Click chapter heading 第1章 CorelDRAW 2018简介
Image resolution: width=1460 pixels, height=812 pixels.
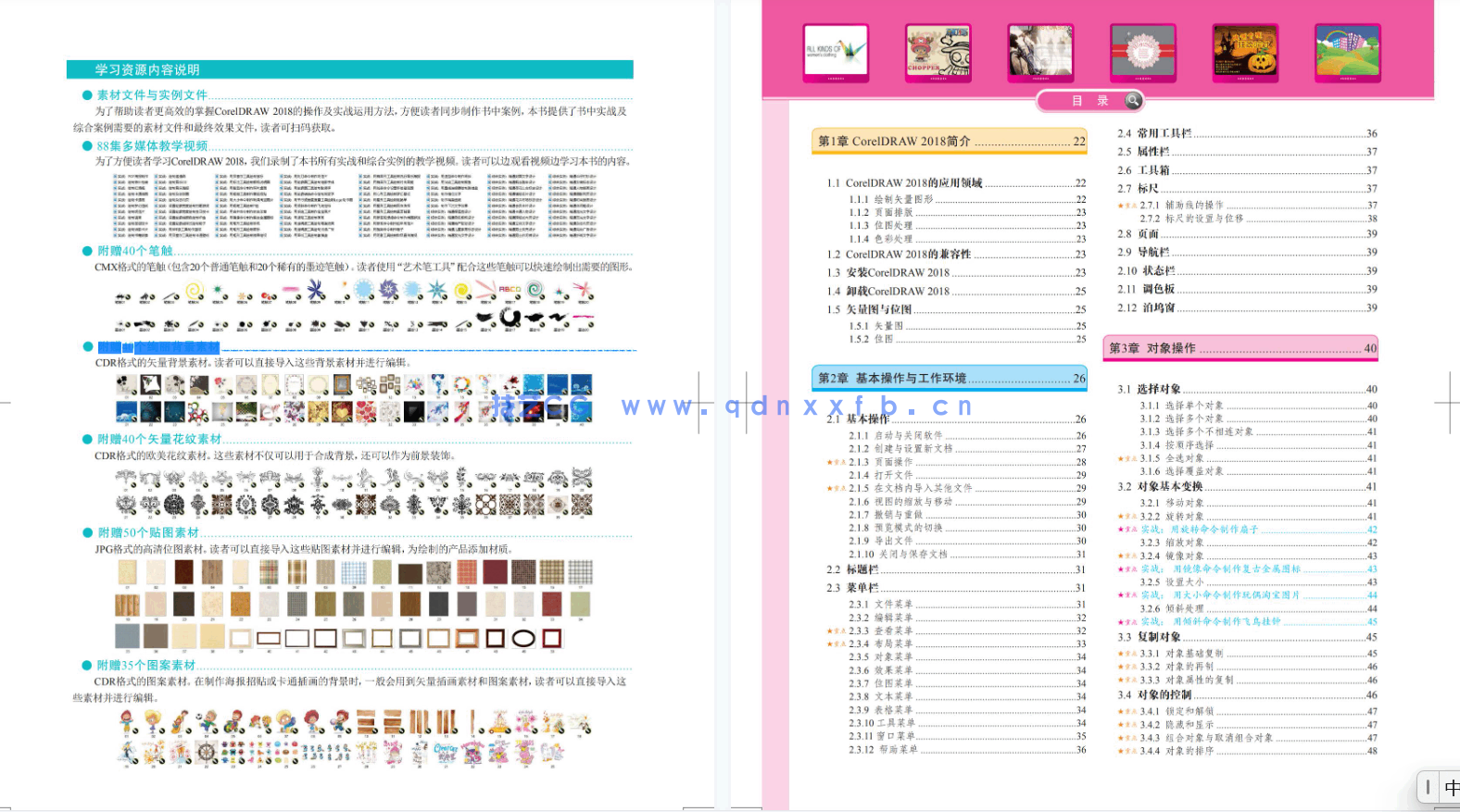coord(950,141)
